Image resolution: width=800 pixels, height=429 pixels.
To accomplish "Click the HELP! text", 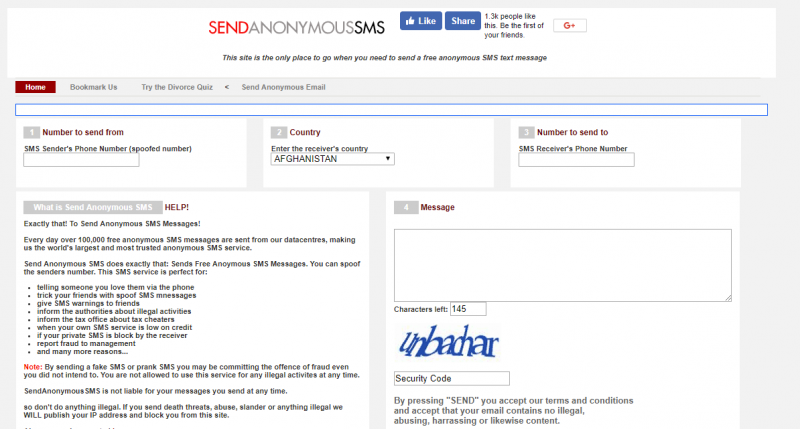I will pyautogui.click(x=177, y=208).
